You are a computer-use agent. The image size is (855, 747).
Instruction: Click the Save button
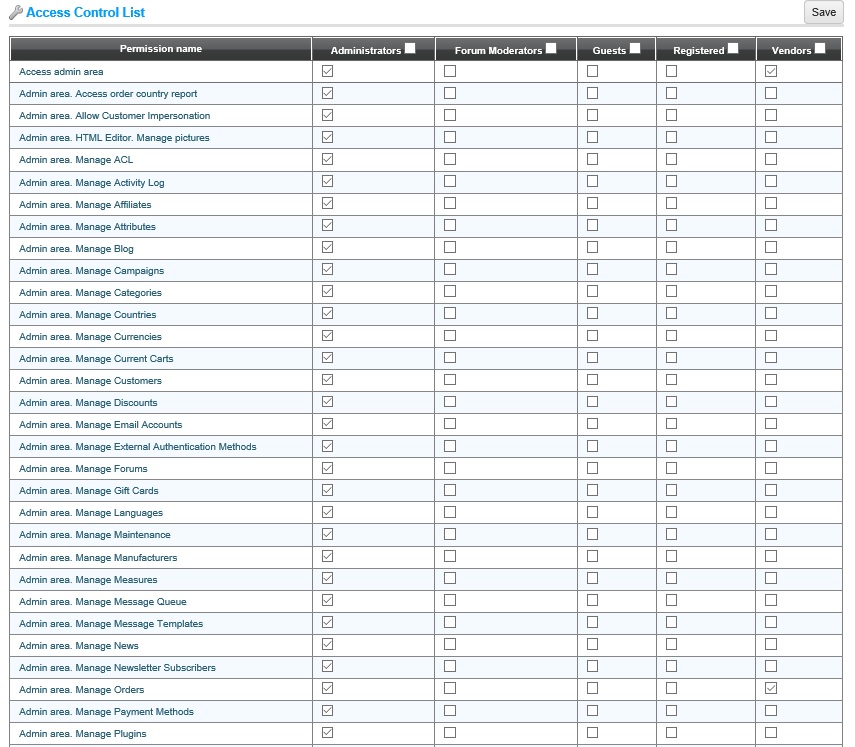(x=823, y=12)
